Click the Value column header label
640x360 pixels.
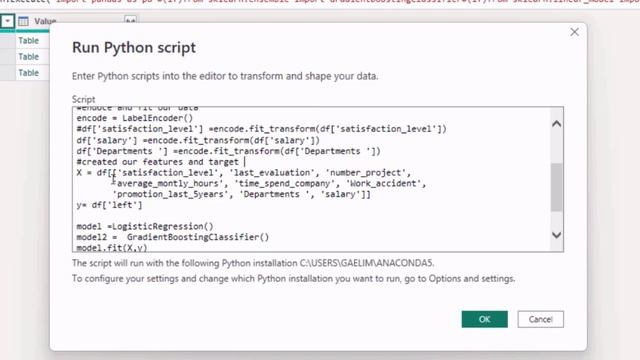45,21
